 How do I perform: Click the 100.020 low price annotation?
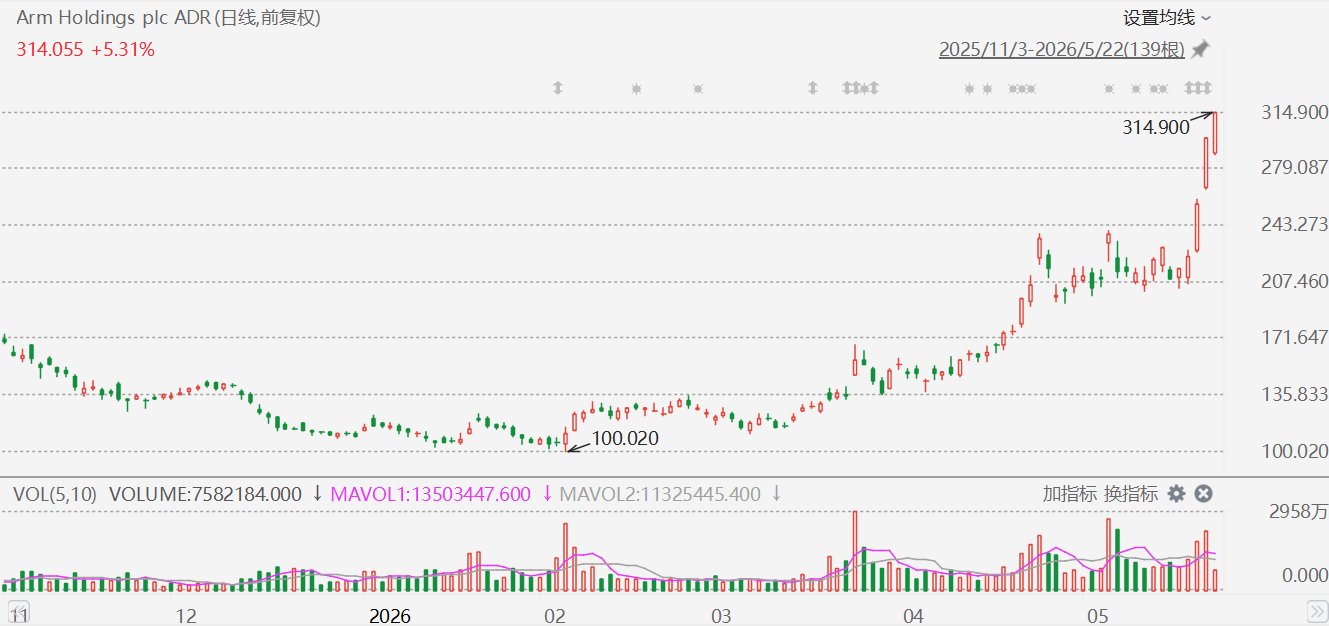click(x=626, y=438)
